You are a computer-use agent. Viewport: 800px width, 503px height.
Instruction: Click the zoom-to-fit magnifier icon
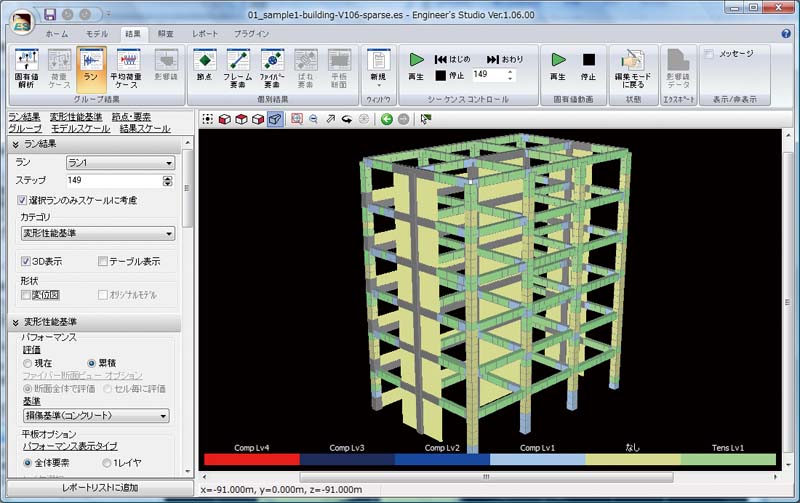(296, 119)
